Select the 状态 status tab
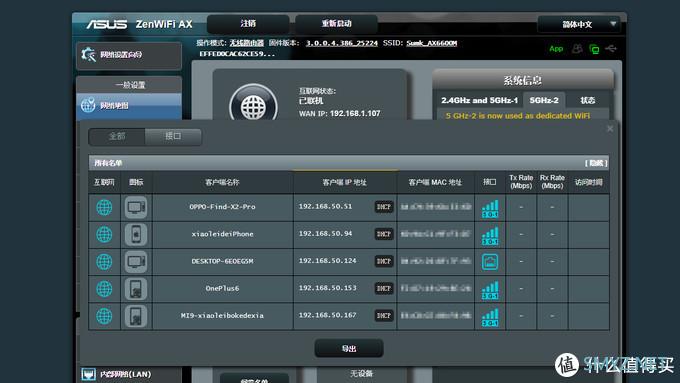 tap(588, 101)
